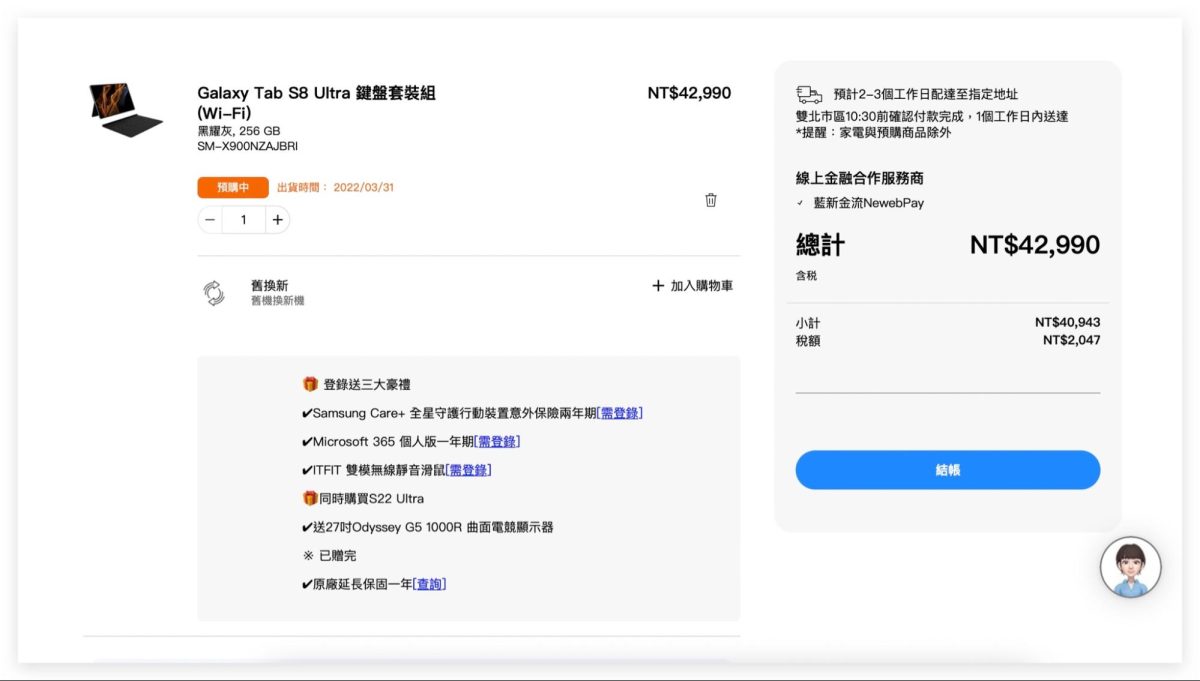
Task: Click the 稅額 tax label
Action: point(808,341)
